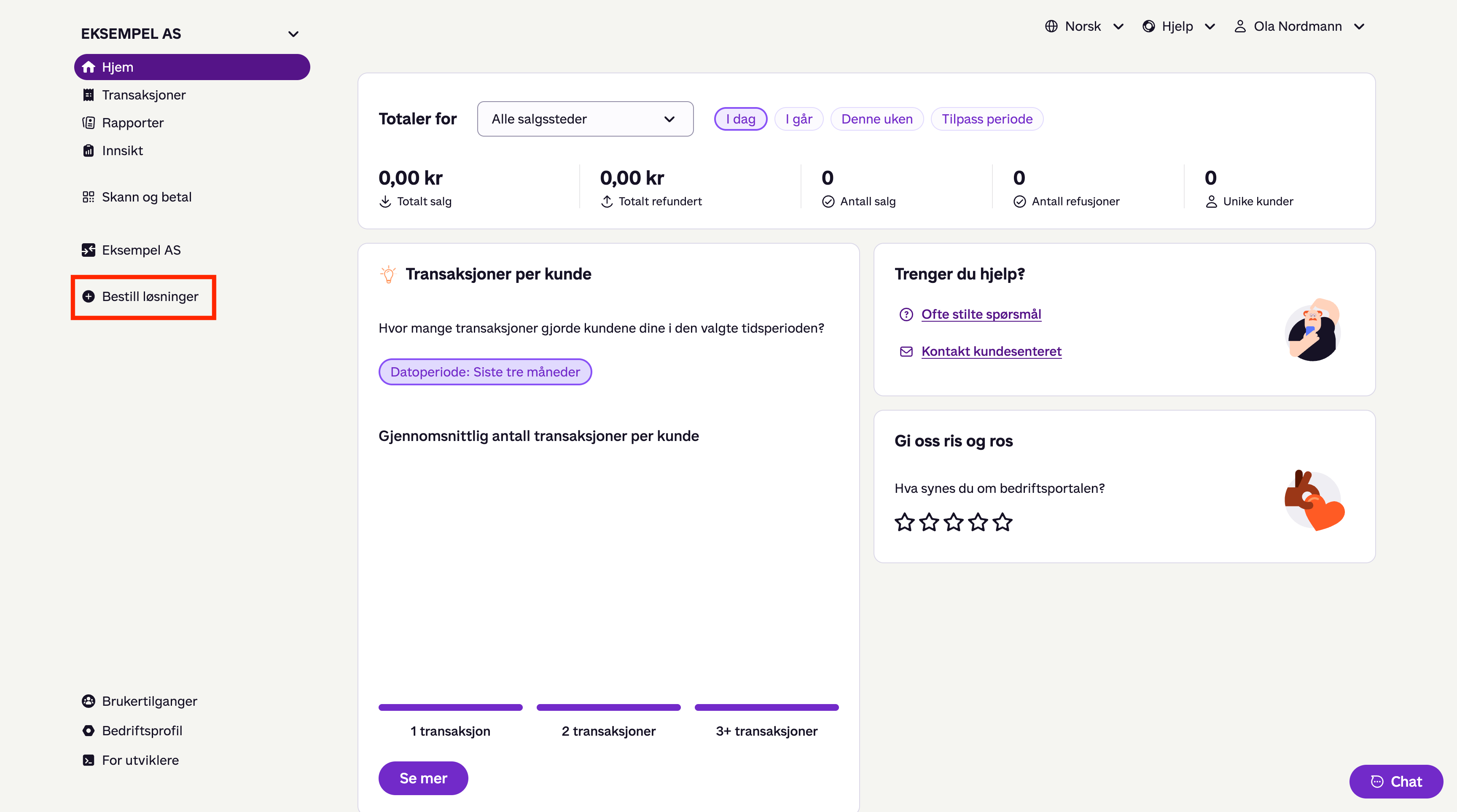Expand company selector chevron arrow
1457x812 pixels.
[x=293, y=34]
